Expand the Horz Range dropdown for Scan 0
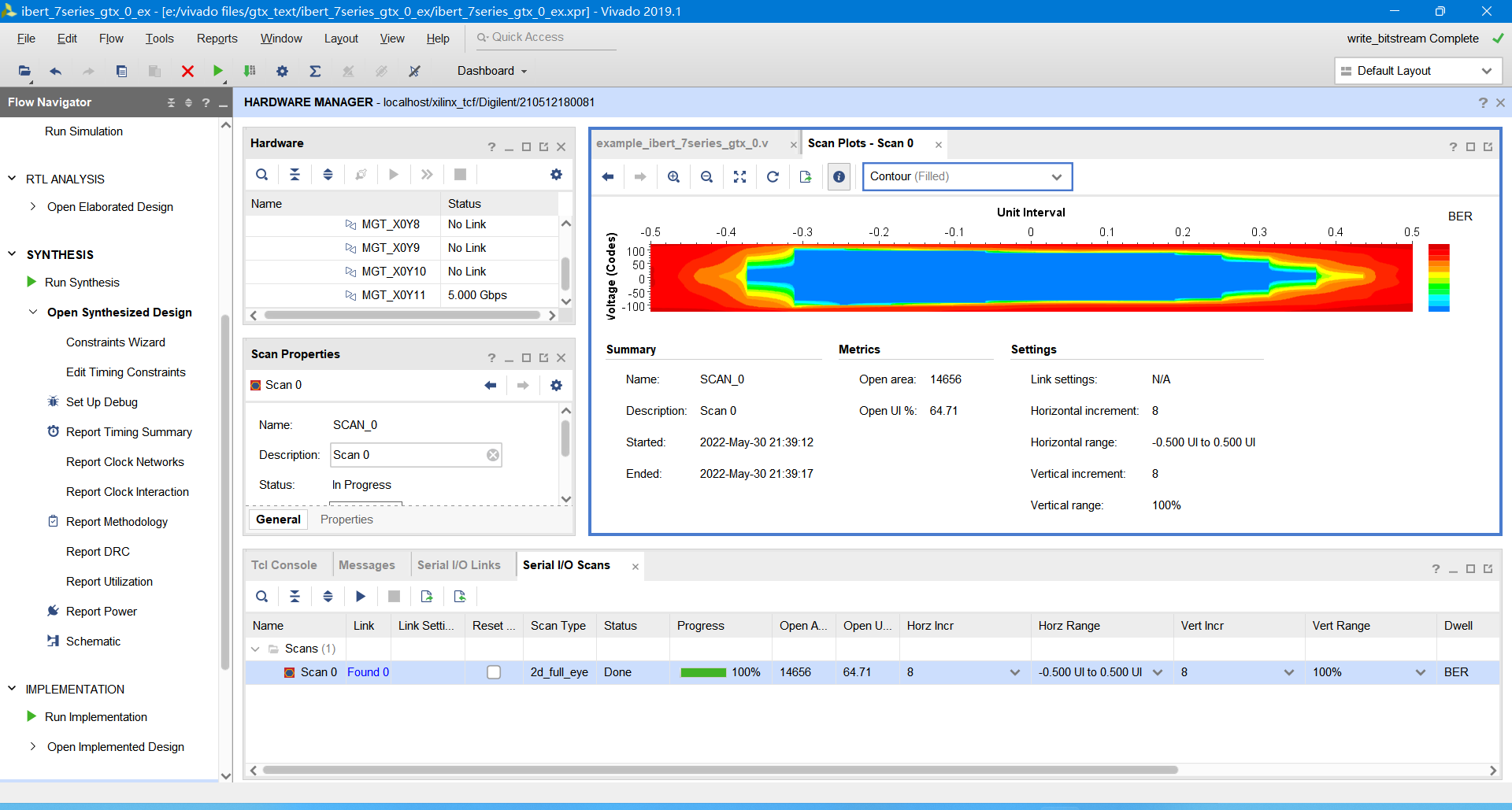Image resolution: width=1512 pixels, height=810 pixels. point(1158,672)
